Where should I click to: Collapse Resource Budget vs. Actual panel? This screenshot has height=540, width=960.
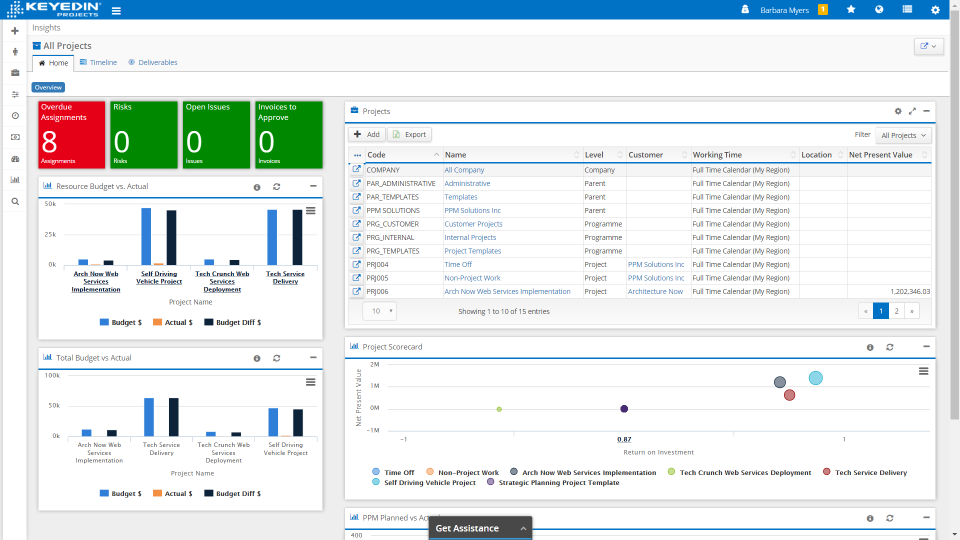[x=313, y=186]
